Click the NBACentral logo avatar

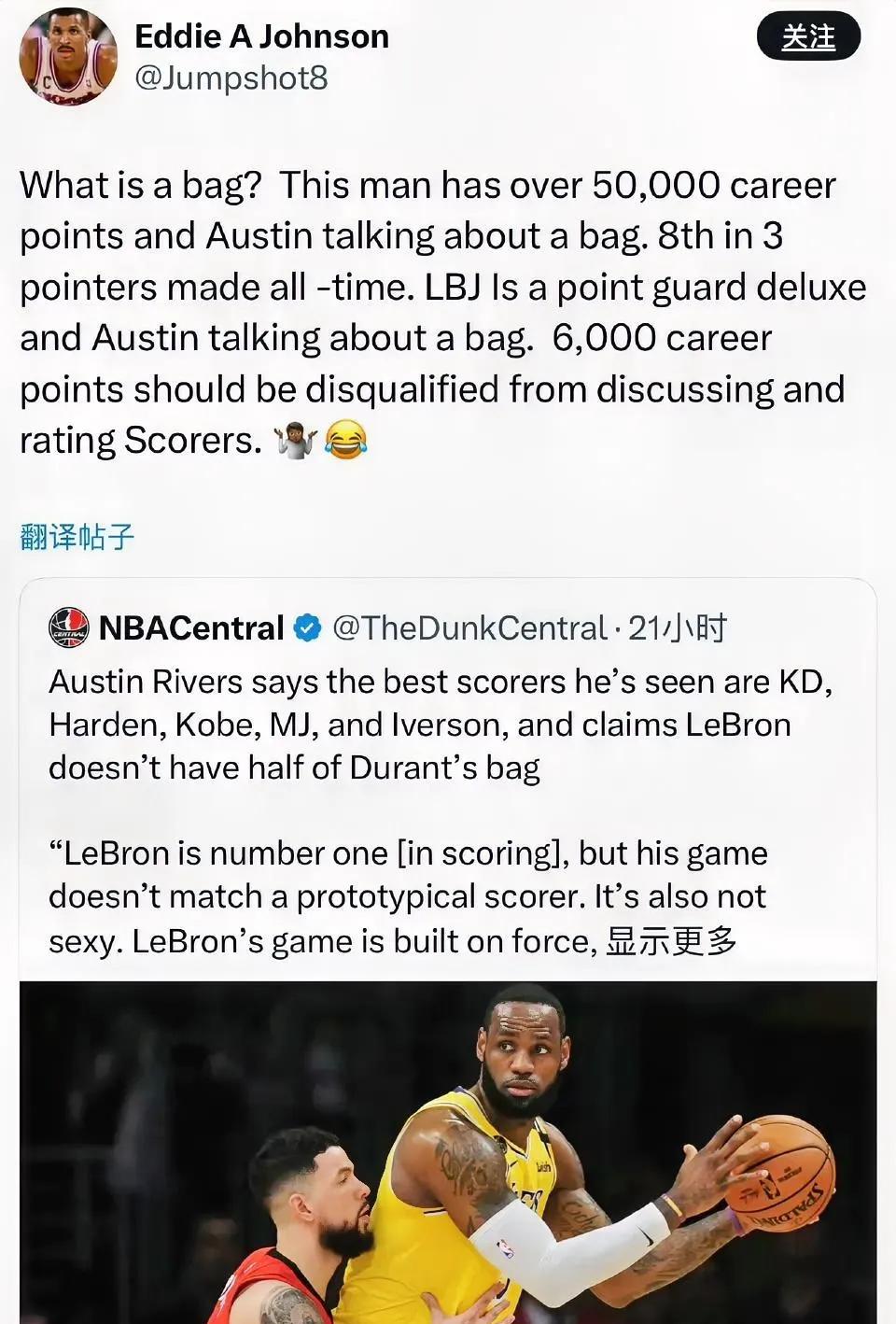[69, 627]
